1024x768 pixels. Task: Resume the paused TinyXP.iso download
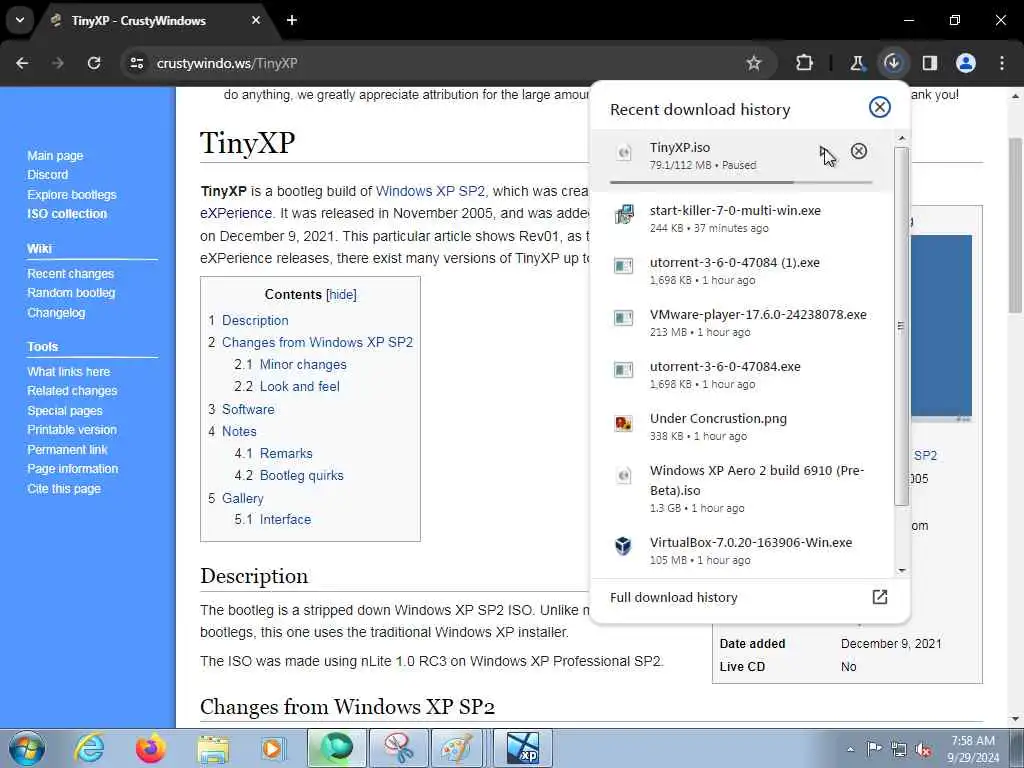point(825,152)
